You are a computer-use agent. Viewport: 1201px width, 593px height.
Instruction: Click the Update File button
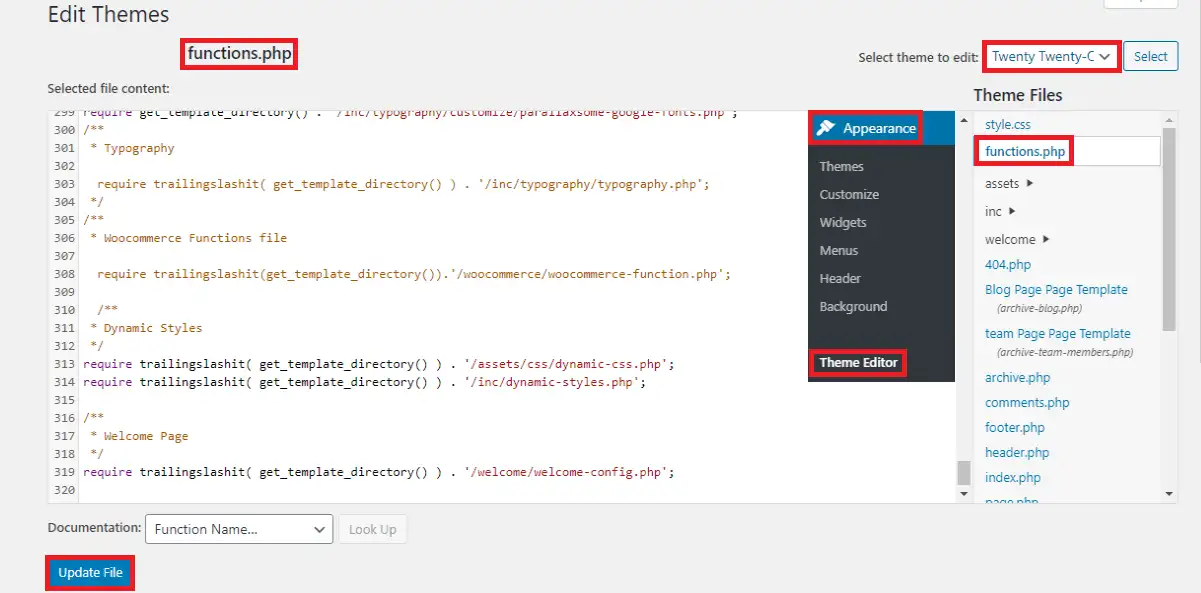pyautogui.click(x=90, y=573)
